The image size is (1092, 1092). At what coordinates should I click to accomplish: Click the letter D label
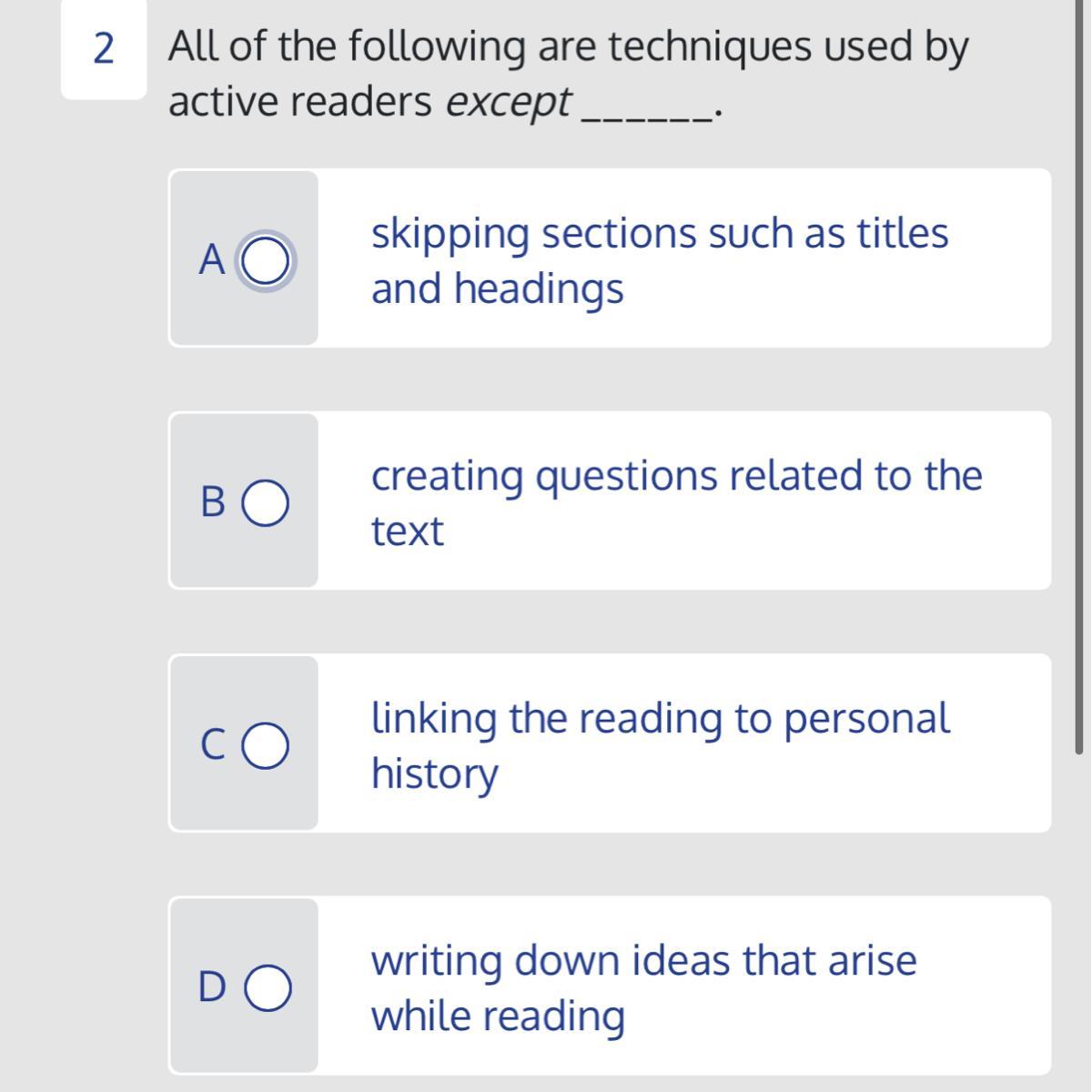211,987
